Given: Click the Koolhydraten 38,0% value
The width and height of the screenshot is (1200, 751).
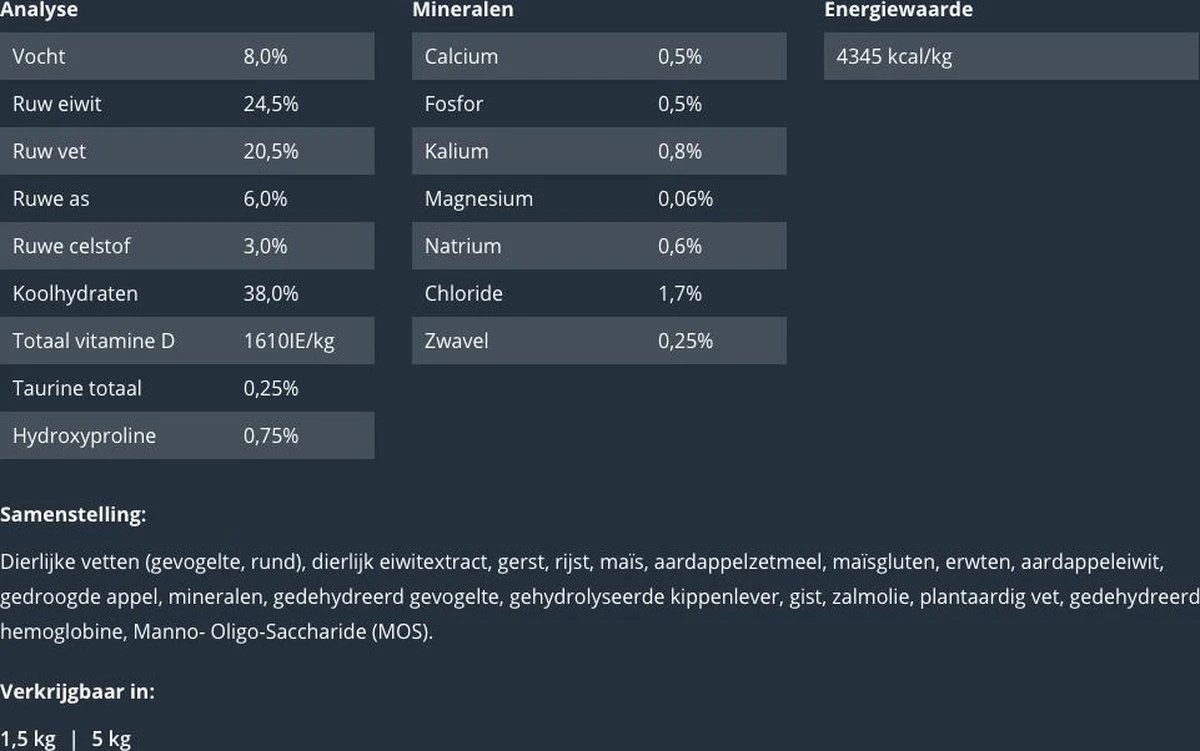Looking at the screenshot, I should 271,294.
